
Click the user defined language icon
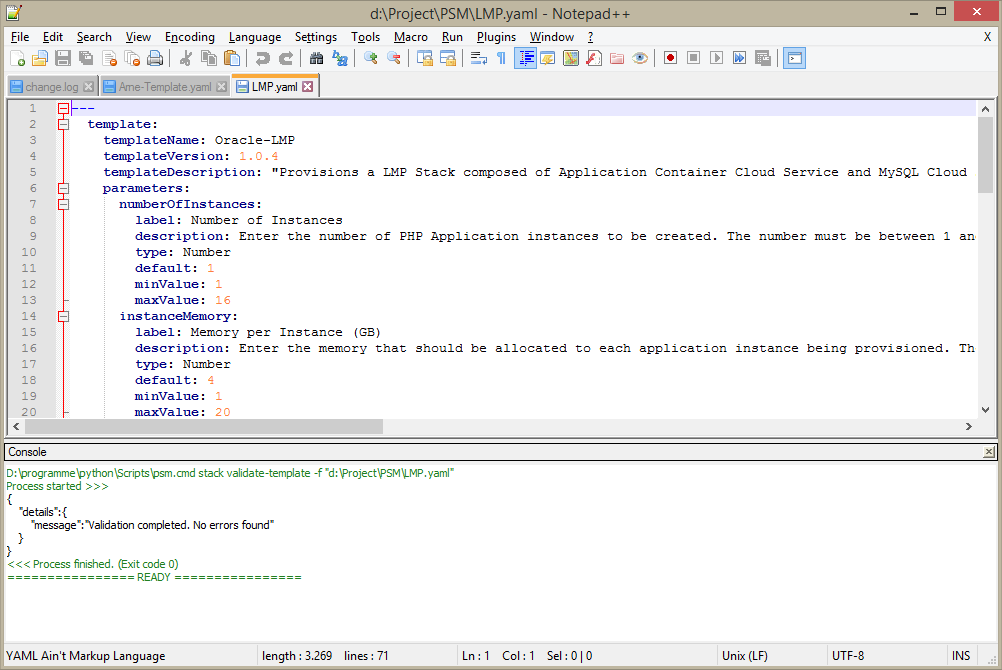click(548, 59)
